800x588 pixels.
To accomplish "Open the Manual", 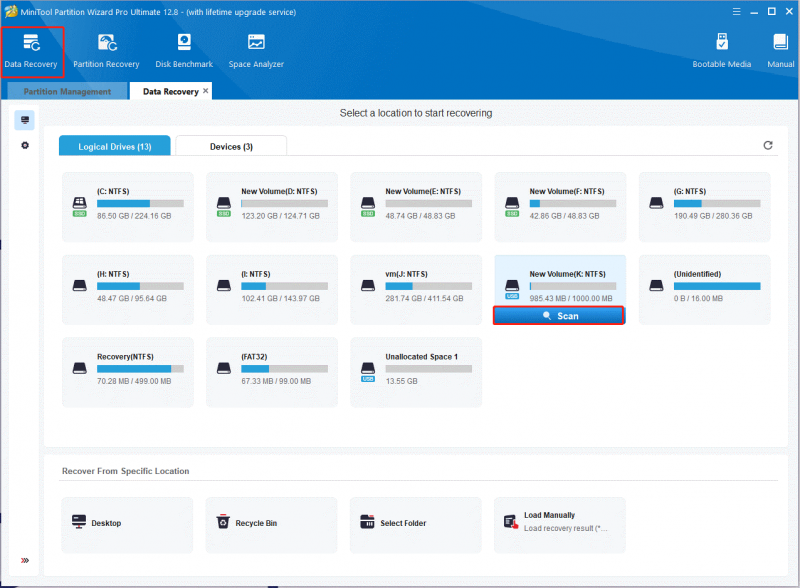I will pyautogui.click(x=781, y=51).
